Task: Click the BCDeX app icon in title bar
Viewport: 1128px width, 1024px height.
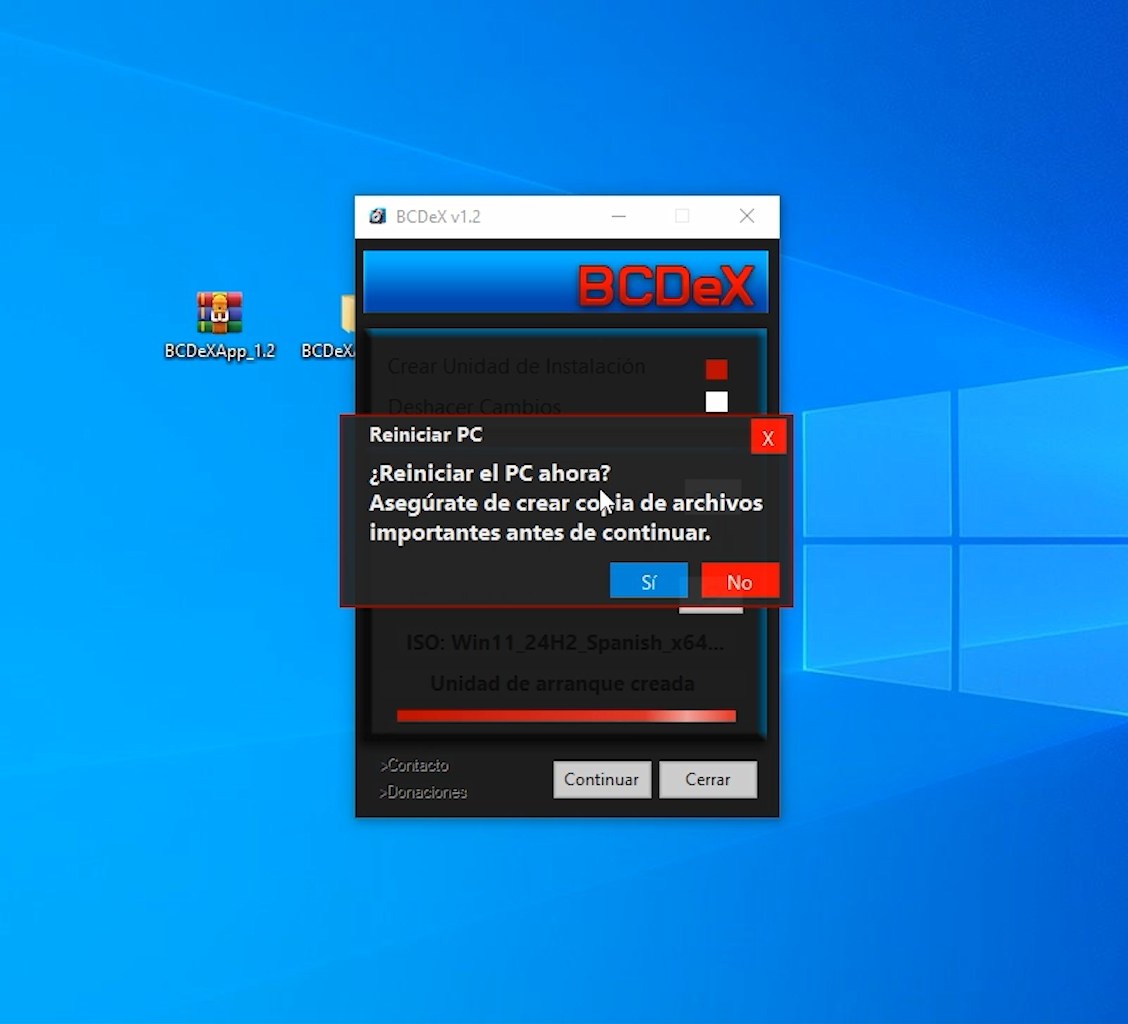Action: click(x=377, y=216)
